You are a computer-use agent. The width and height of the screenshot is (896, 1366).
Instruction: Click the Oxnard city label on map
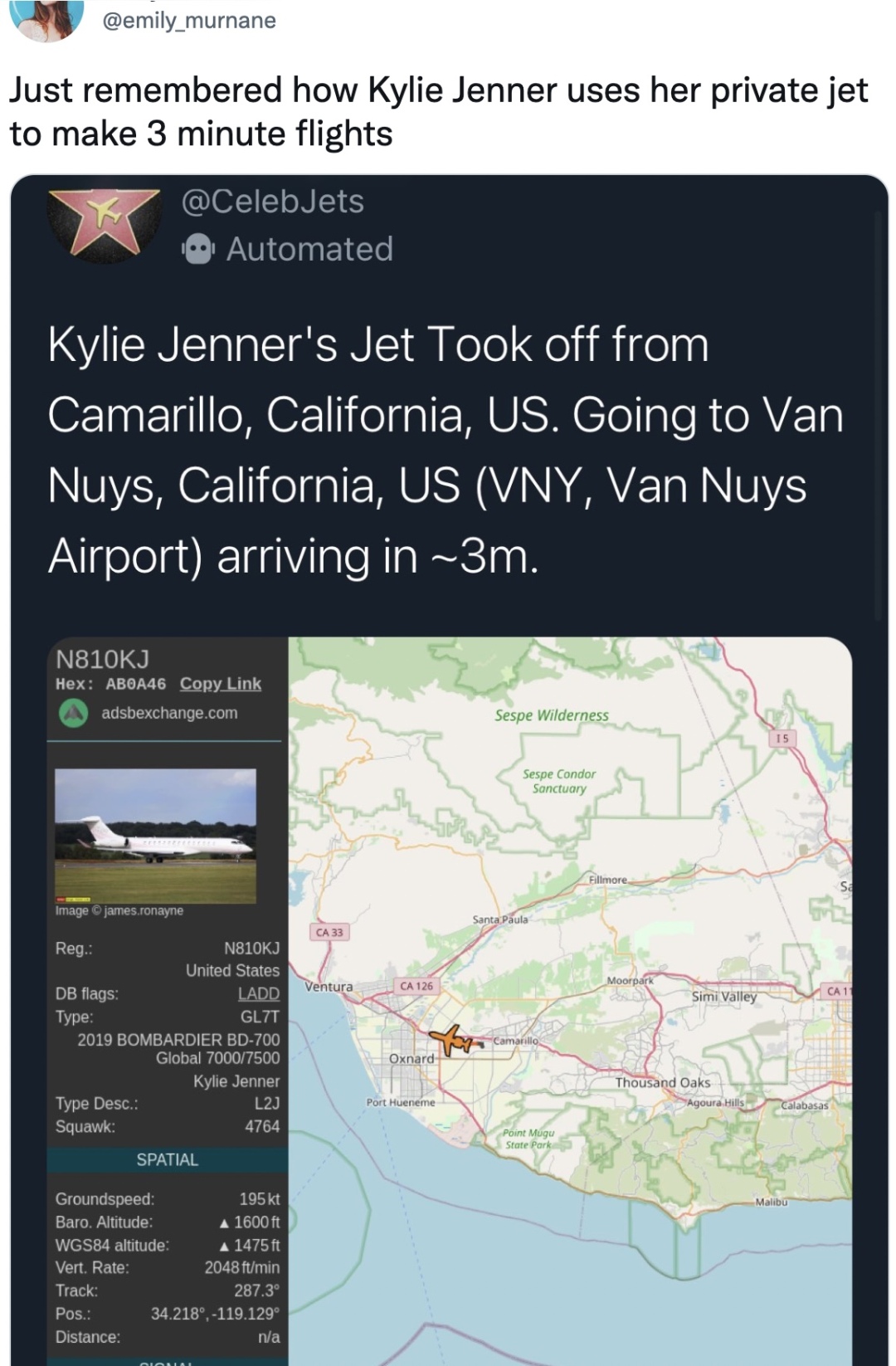[x=411, y=1059]
